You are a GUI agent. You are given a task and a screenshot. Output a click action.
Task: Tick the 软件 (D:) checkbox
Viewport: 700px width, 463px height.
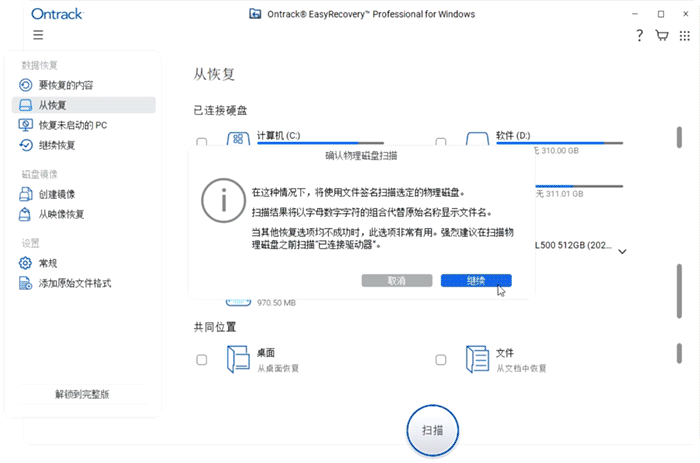(441, 142)
